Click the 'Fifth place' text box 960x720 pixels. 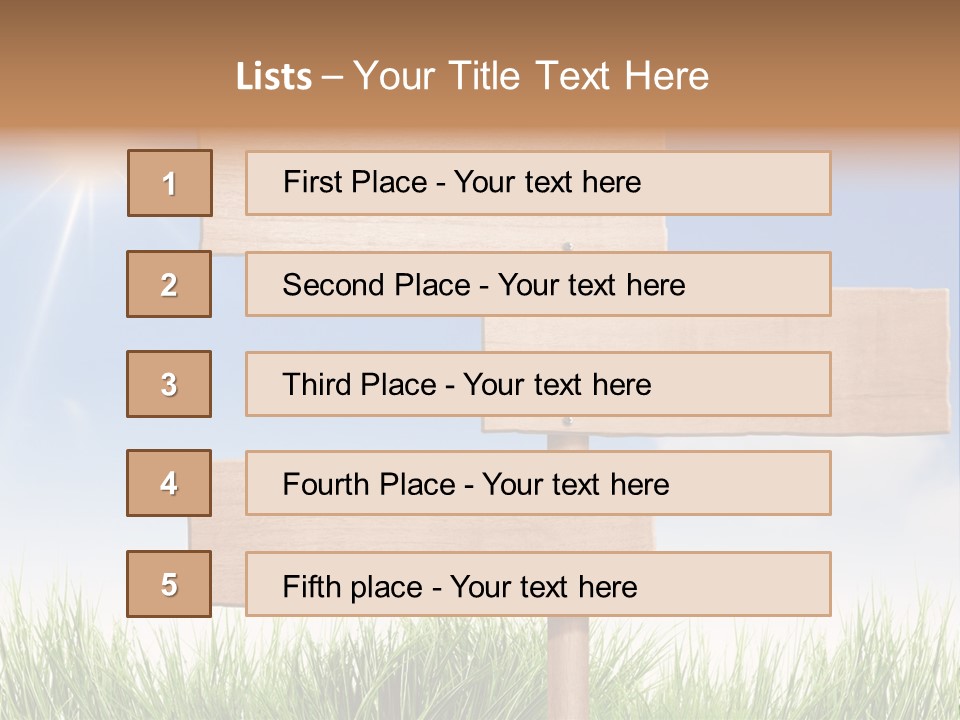[538, 584]
